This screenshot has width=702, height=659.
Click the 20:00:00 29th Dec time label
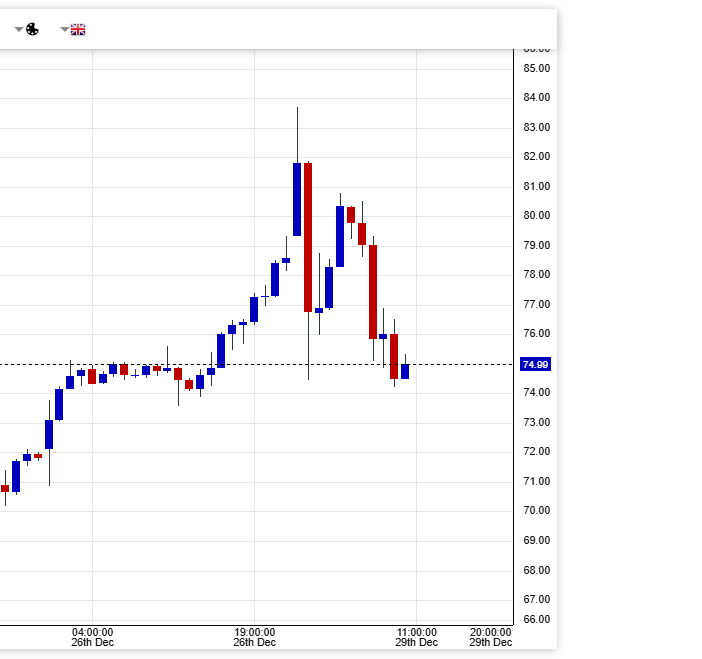[491, 637]
